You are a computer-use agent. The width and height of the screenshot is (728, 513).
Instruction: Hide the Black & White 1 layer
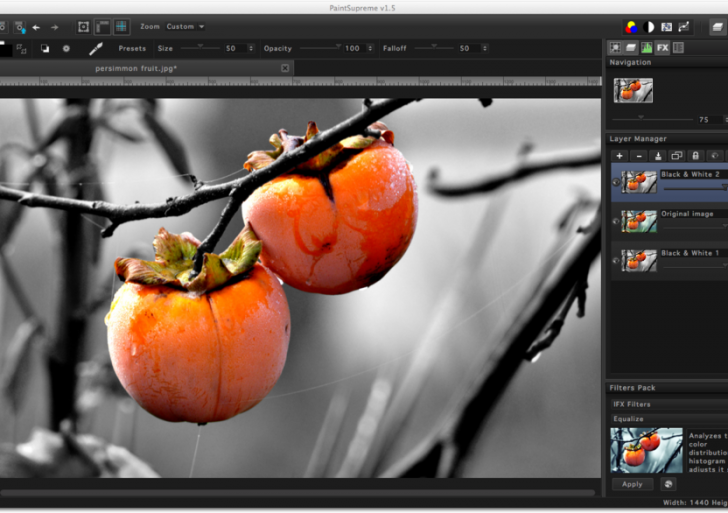(615, 261)
